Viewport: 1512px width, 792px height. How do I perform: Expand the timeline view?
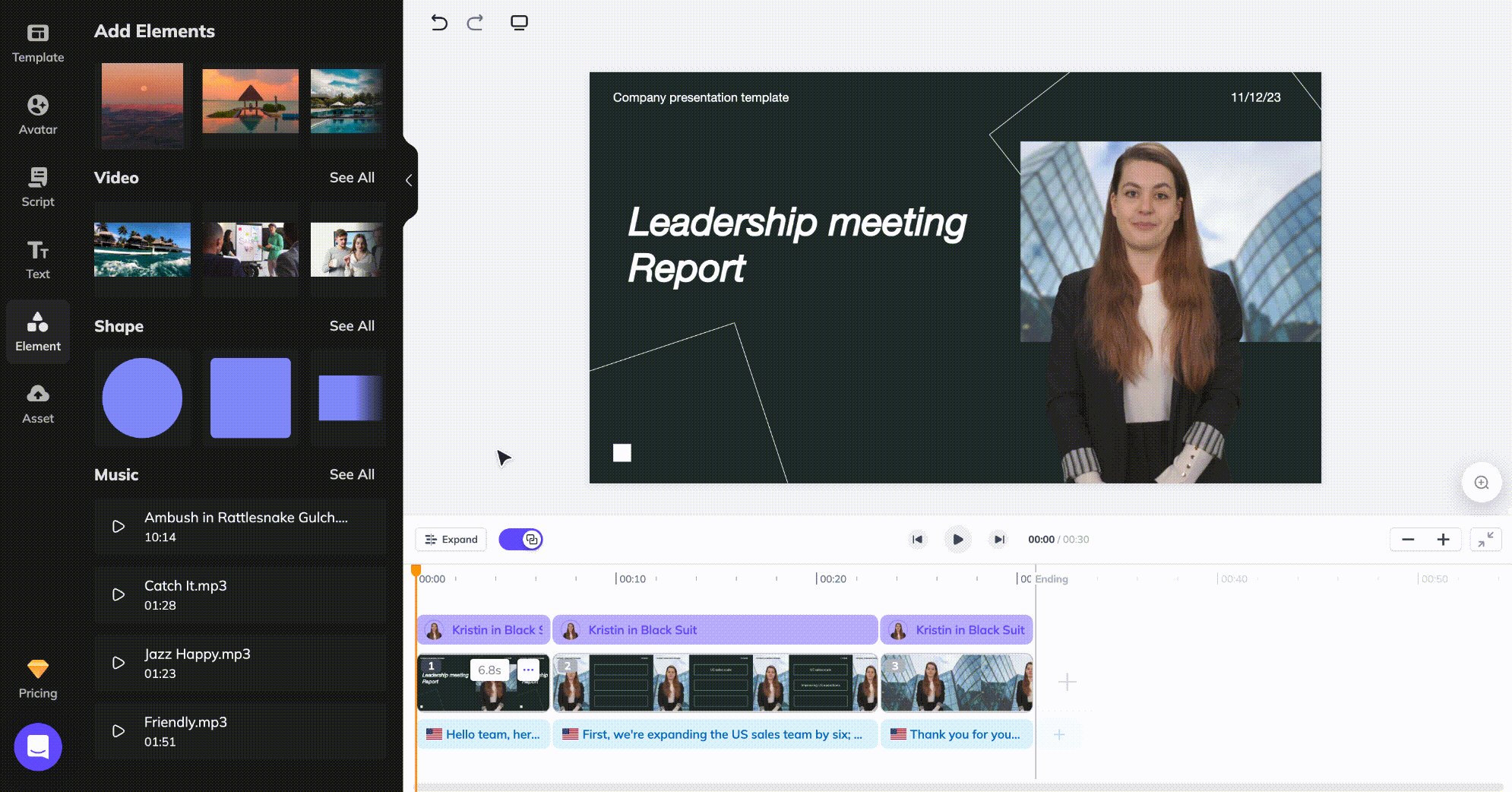point(451,540)
